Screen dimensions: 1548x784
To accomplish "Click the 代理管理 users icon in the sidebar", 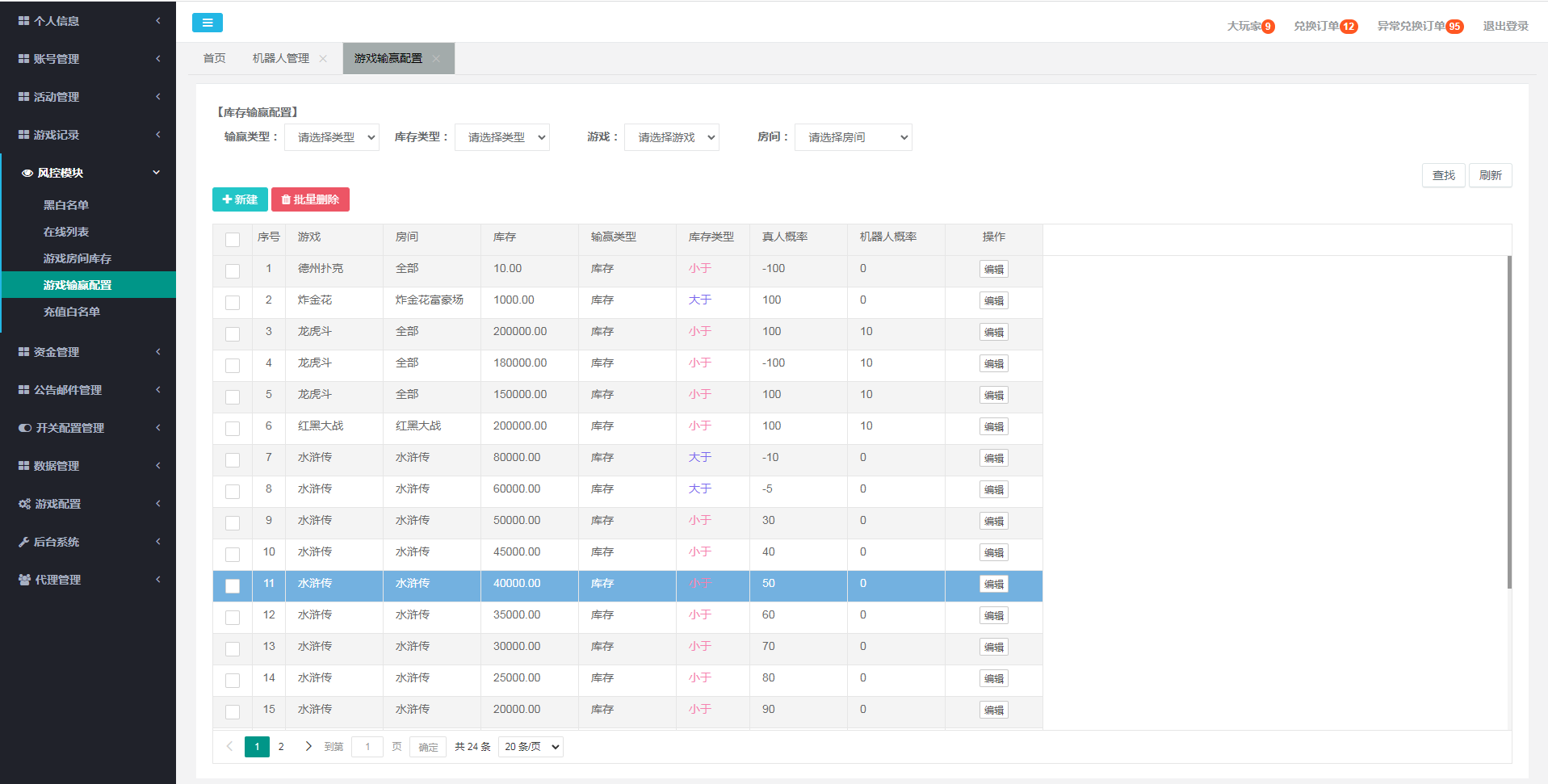I will click(24, 580).
